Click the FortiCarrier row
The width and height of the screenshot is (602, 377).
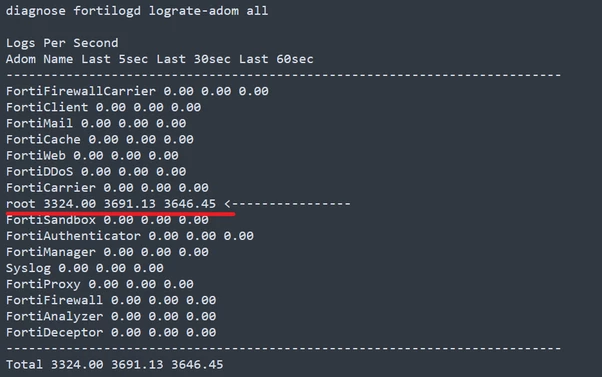(x=107, y=188)
